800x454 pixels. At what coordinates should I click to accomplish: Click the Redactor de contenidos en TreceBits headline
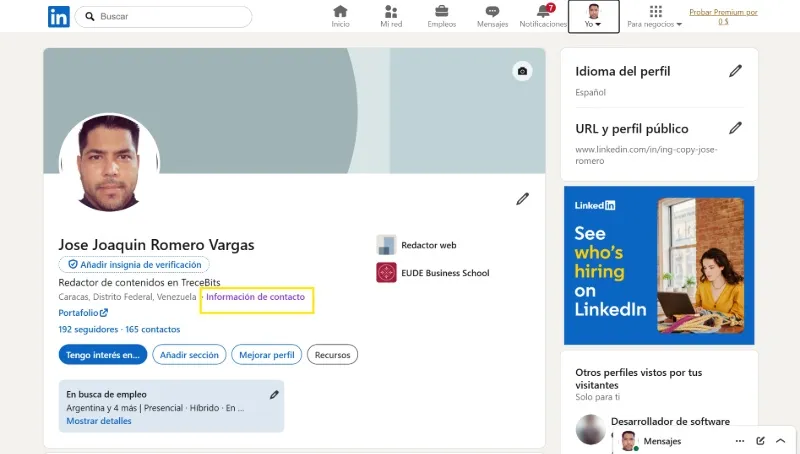[139, 283]
